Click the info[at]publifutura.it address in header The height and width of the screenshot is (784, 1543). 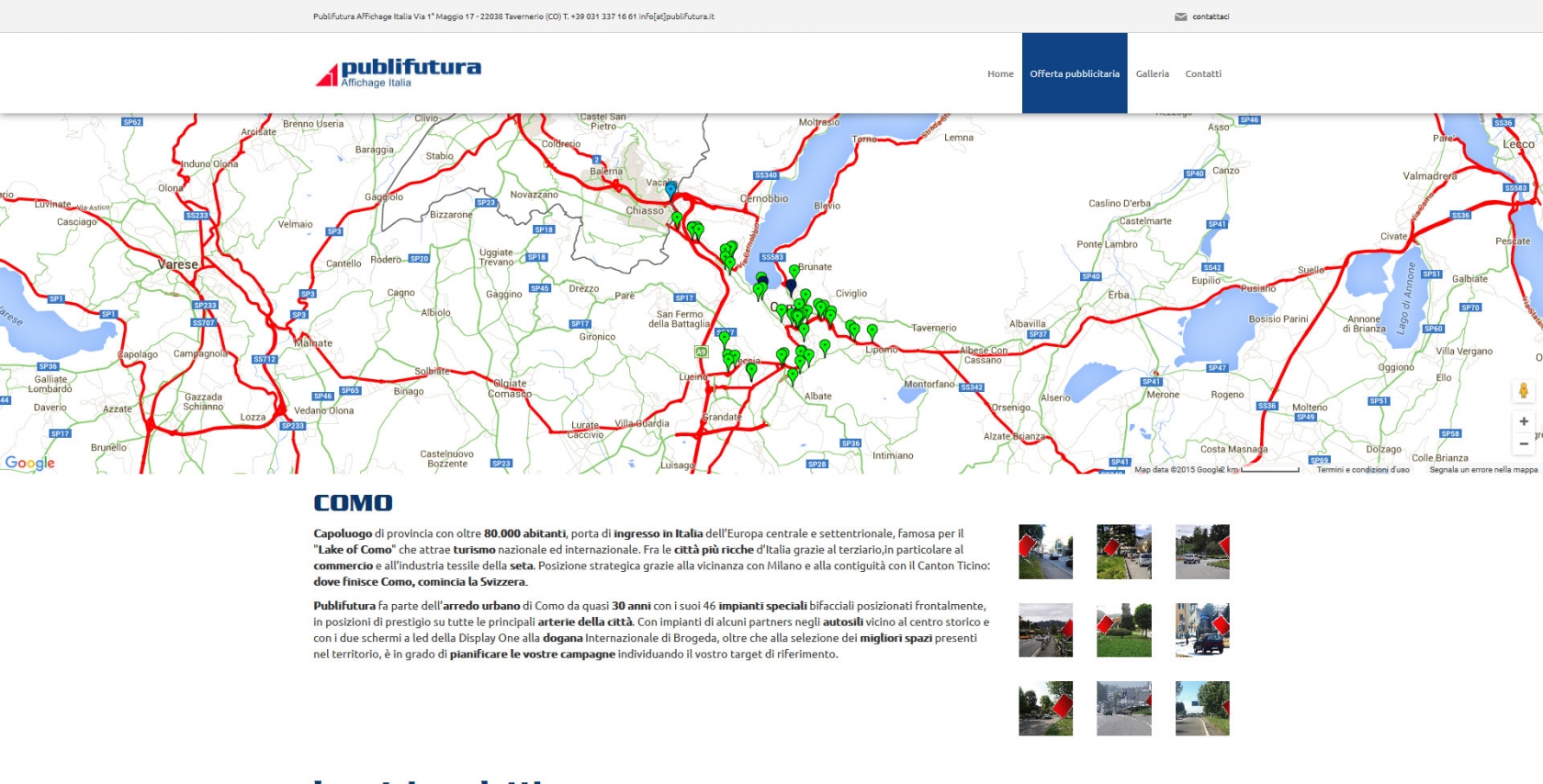click(x=677, y=17)
